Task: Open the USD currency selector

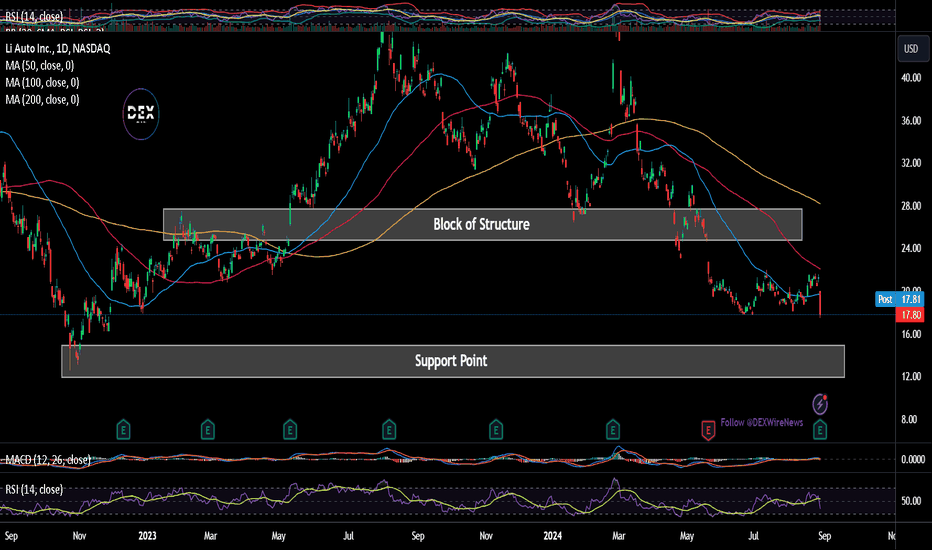Action: [912, 49]
